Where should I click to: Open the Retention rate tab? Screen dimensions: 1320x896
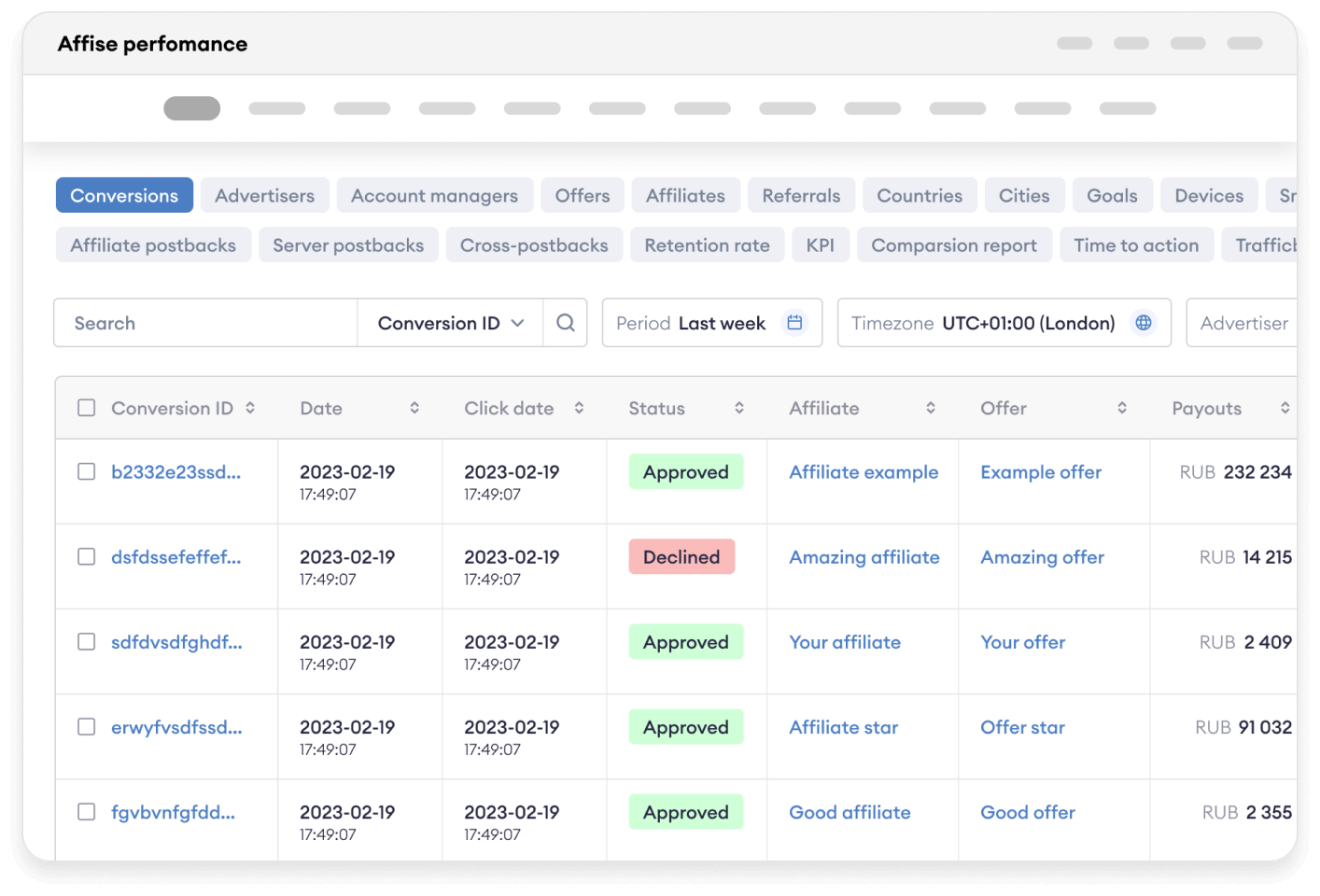point(707,245)
